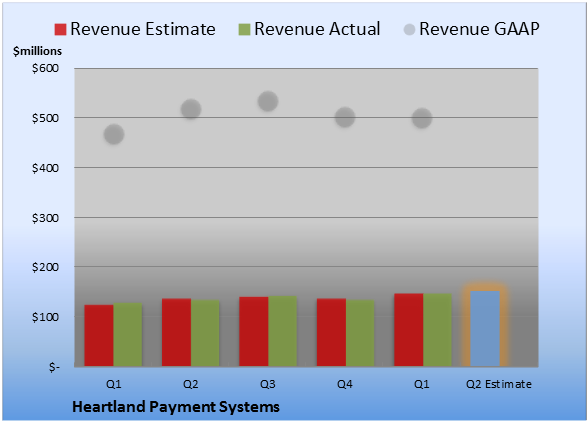Click the $millions axis unit label
The image size is (588, 422).
click(38, 51)
